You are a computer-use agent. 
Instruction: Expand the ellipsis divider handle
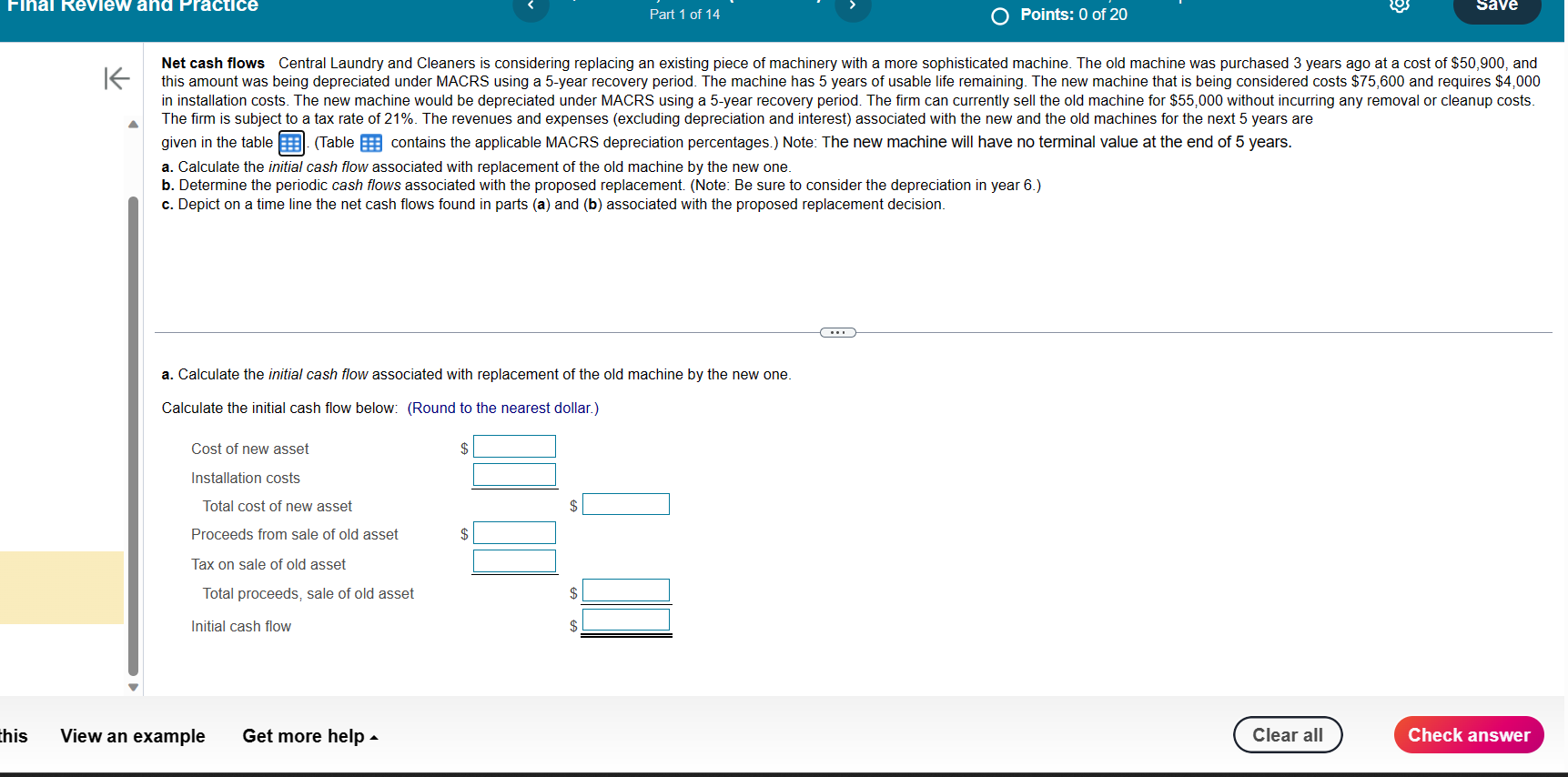[838, 332]
